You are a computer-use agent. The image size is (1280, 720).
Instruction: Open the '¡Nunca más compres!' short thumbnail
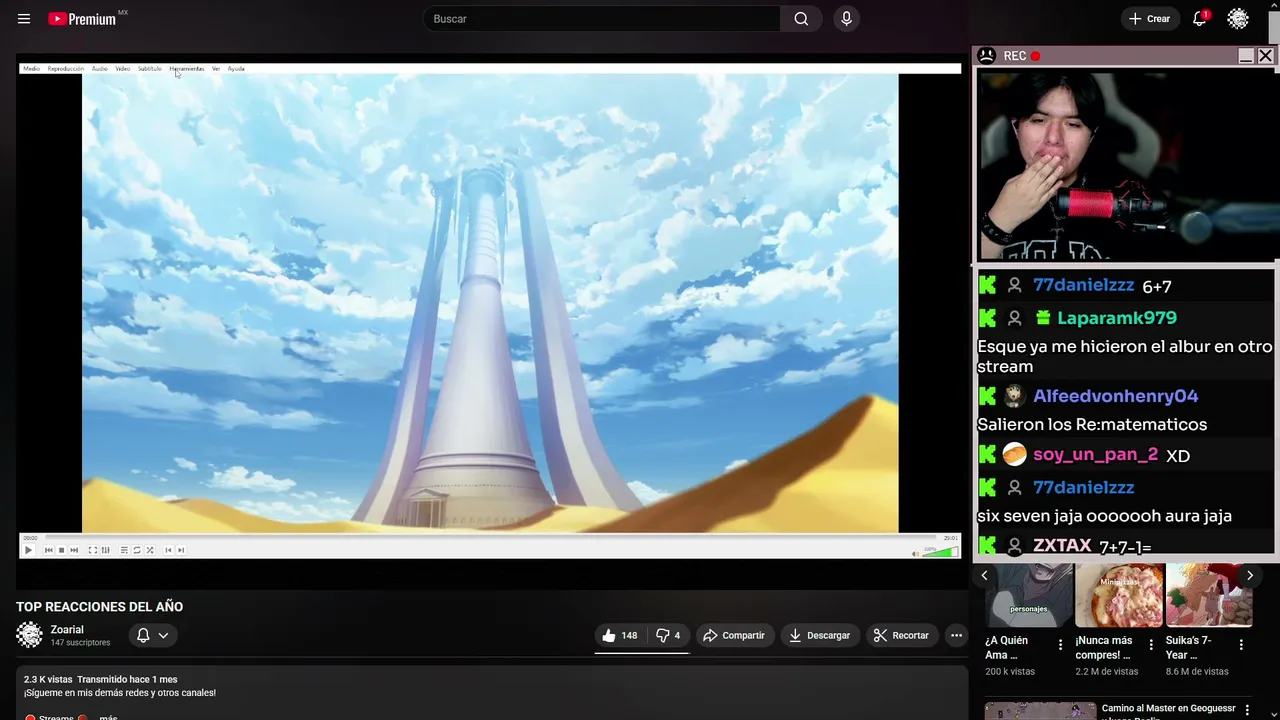pyautogui.click(x=1119, y=595)
